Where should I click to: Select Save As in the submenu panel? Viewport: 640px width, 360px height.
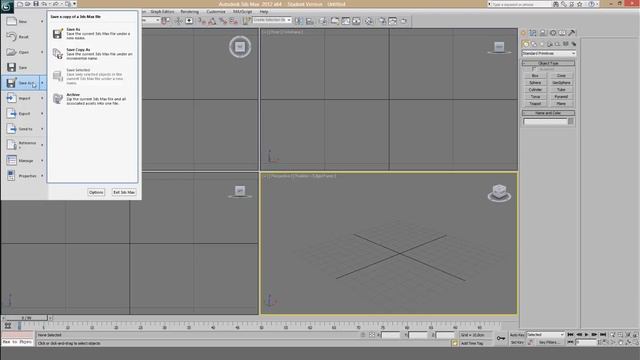[93, 33]
